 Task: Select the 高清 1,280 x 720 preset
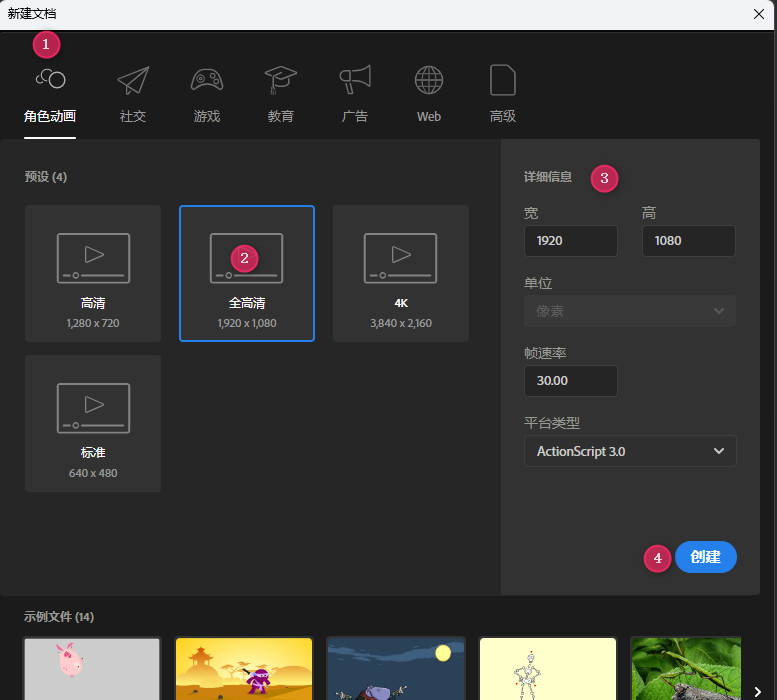pyautogui.click(x=93, y=273)
